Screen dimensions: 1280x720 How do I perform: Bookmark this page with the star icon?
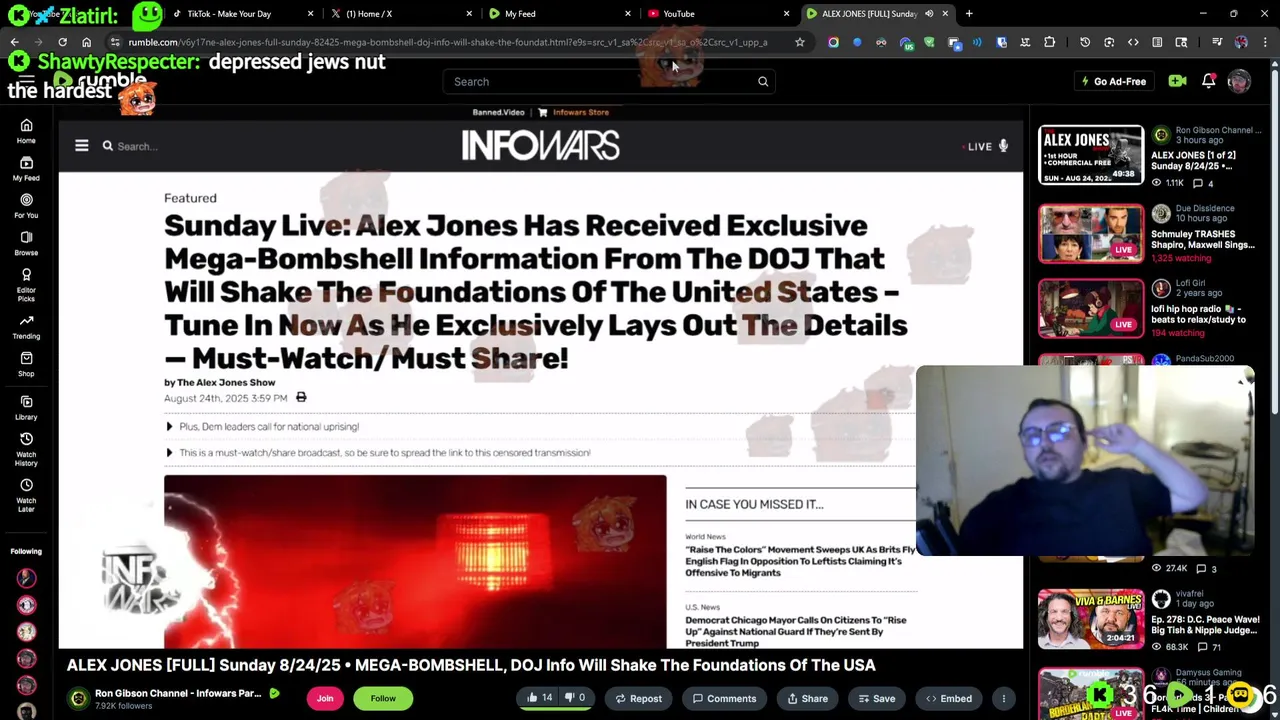(x=799, y=42)
